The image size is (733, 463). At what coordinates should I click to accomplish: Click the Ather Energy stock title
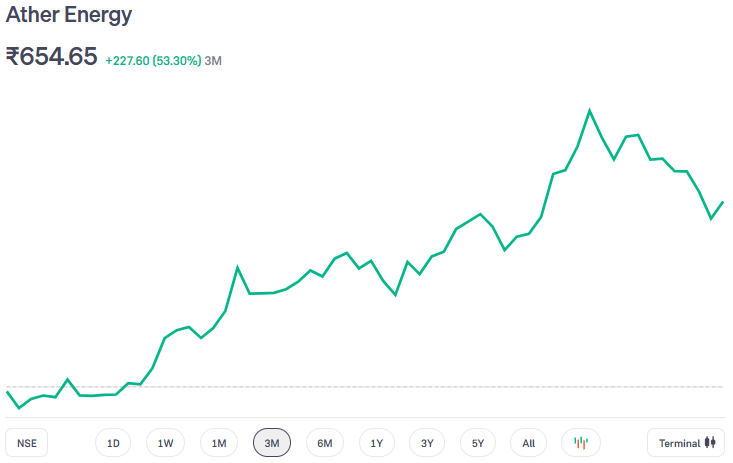pos(69,16)
